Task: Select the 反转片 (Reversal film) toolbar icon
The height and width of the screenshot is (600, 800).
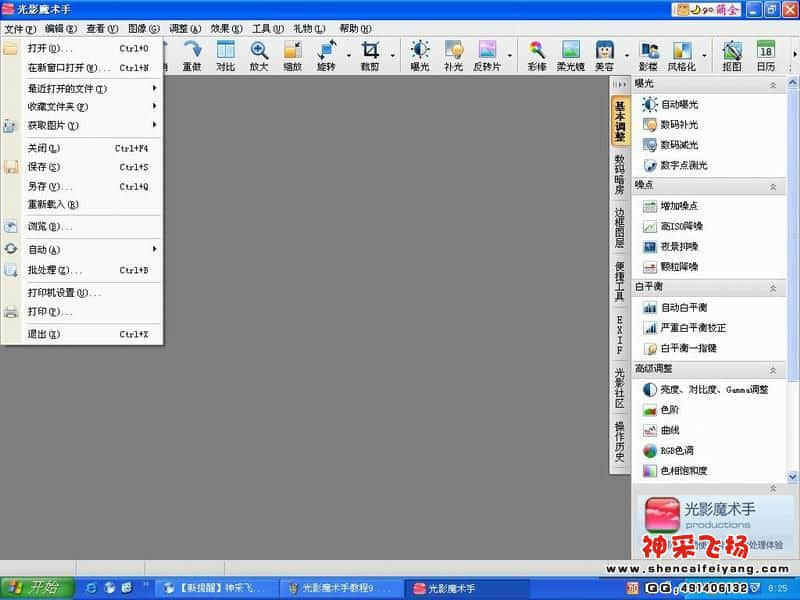Action: coord(487,51)
